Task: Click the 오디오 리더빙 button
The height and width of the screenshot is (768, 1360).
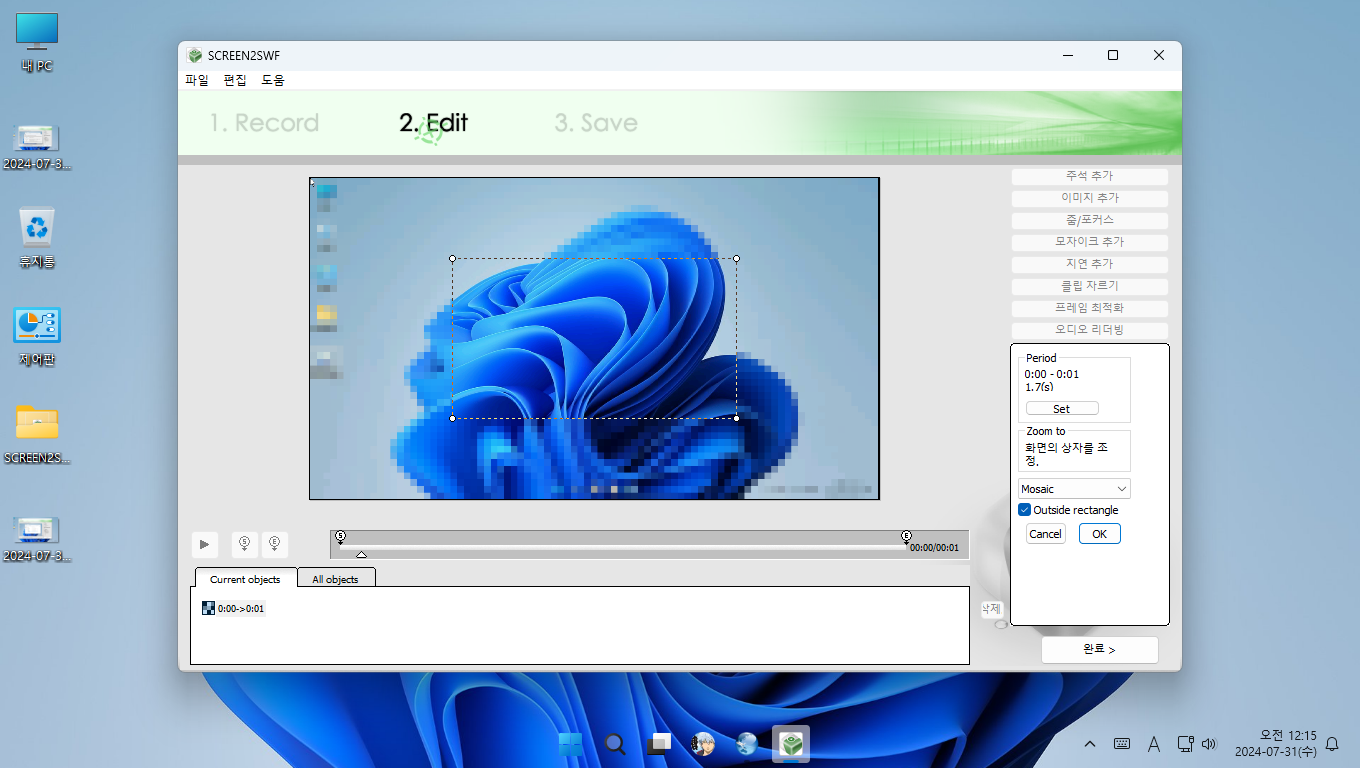Action: (1090, 330)
